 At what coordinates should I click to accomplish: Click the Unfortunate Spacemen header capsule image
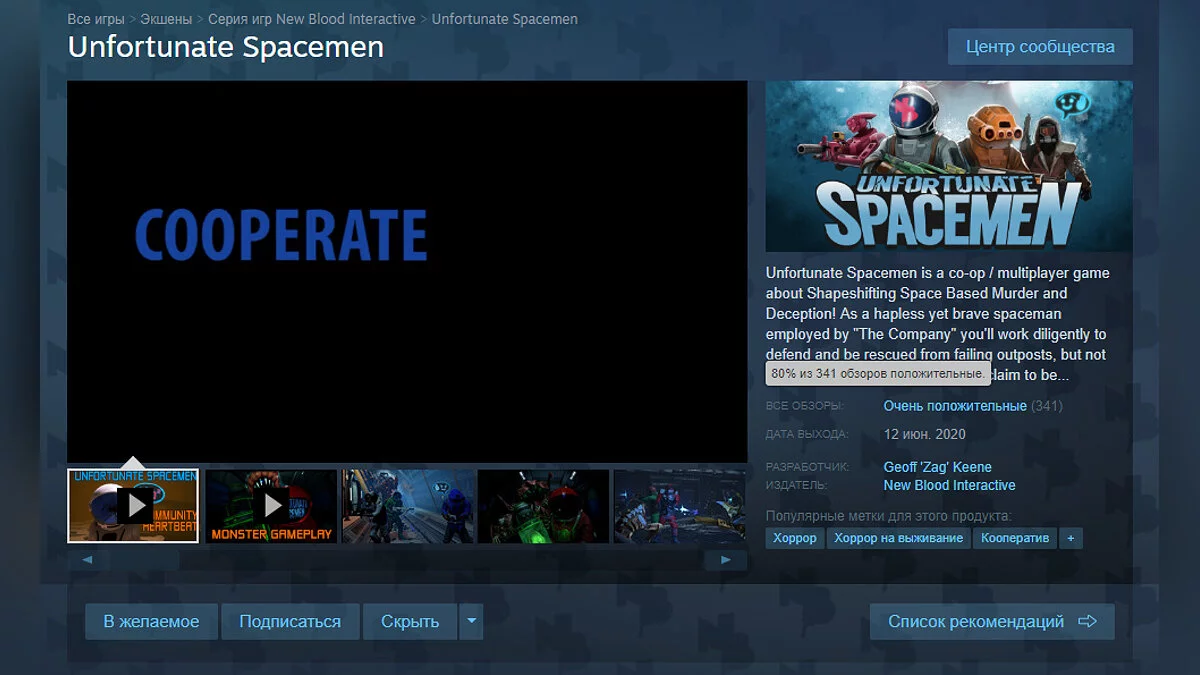pyautogui.click(x=949, y=166)
